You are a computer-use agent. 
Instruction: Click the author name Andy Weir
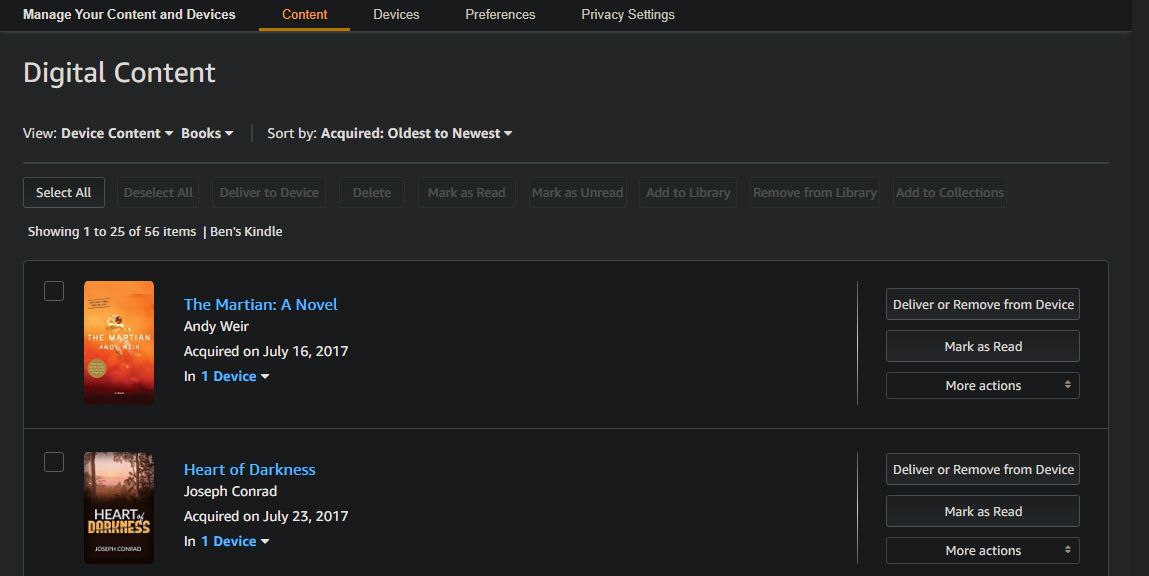pyautogui.click(x=216, y=326)
